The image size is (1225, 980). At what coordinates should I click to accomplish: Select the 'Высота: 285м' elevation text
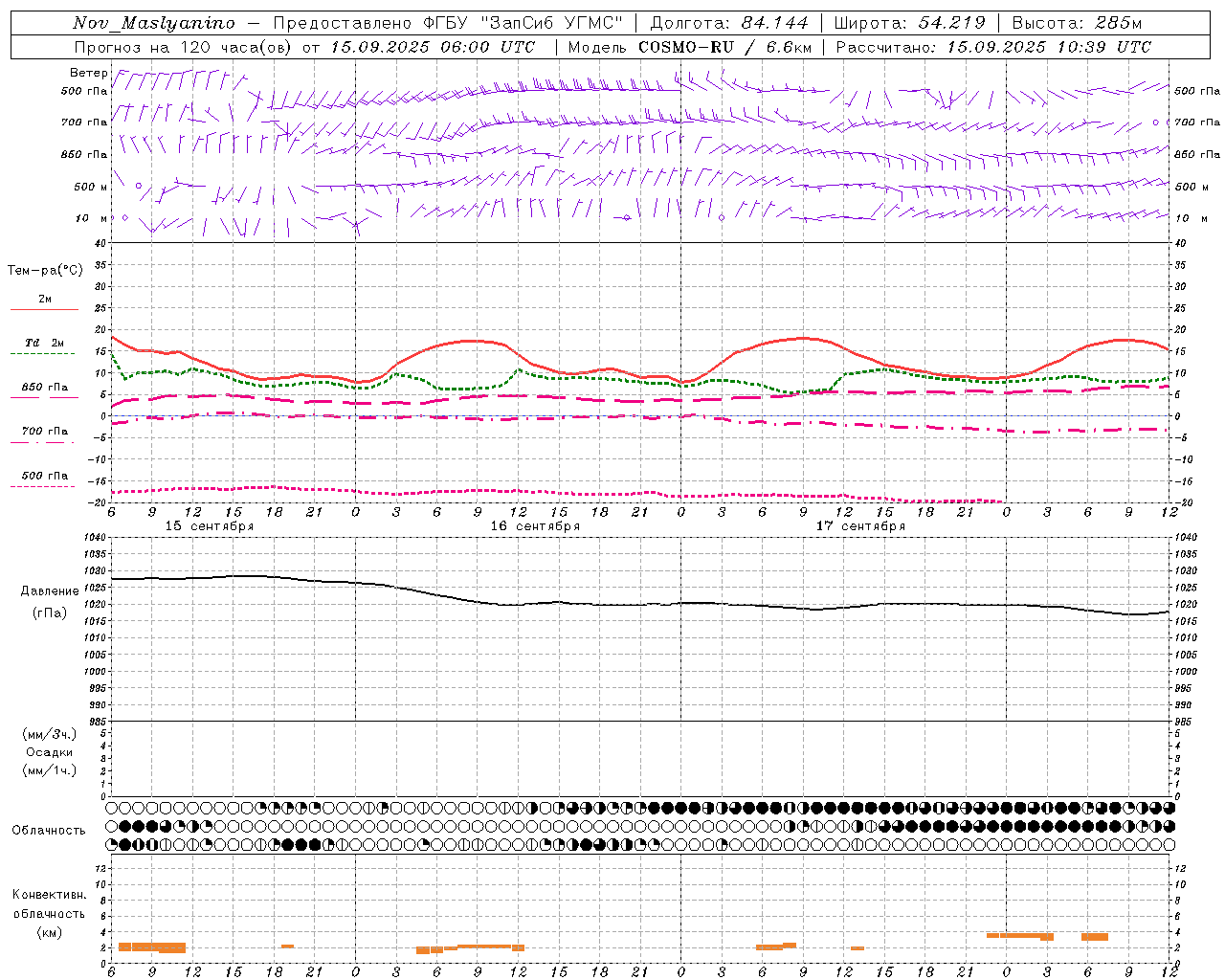tap(1077, 23)
